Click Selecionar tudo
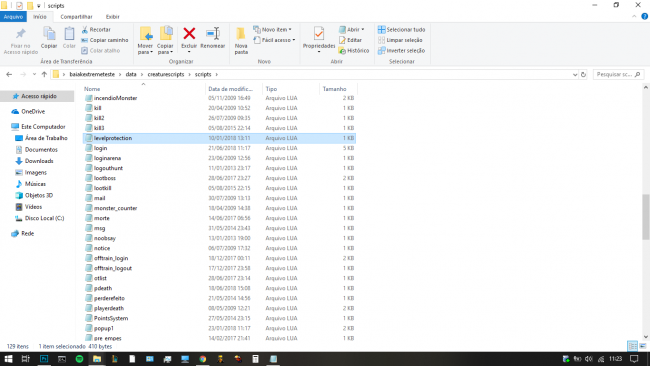Image resolution: width=650 pixels, height=366 pixels. point(401,29)
